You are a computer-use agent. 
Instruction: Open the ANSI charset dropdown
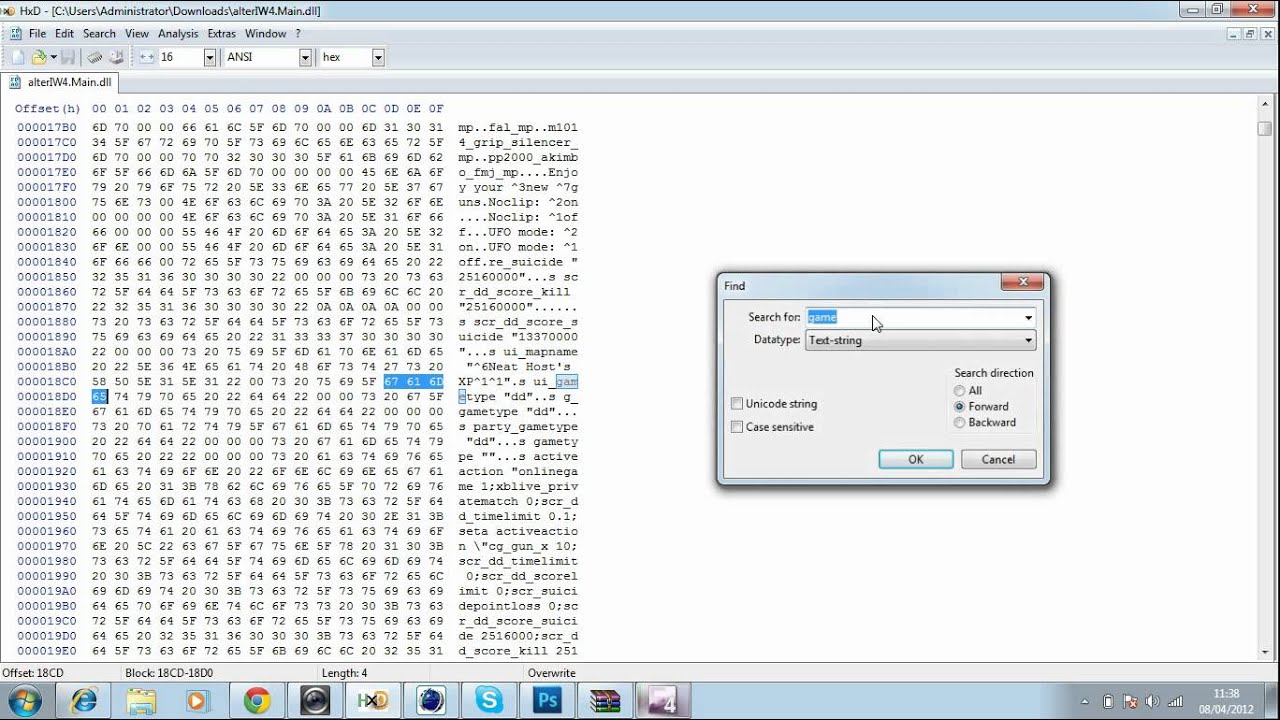(305, 57)
